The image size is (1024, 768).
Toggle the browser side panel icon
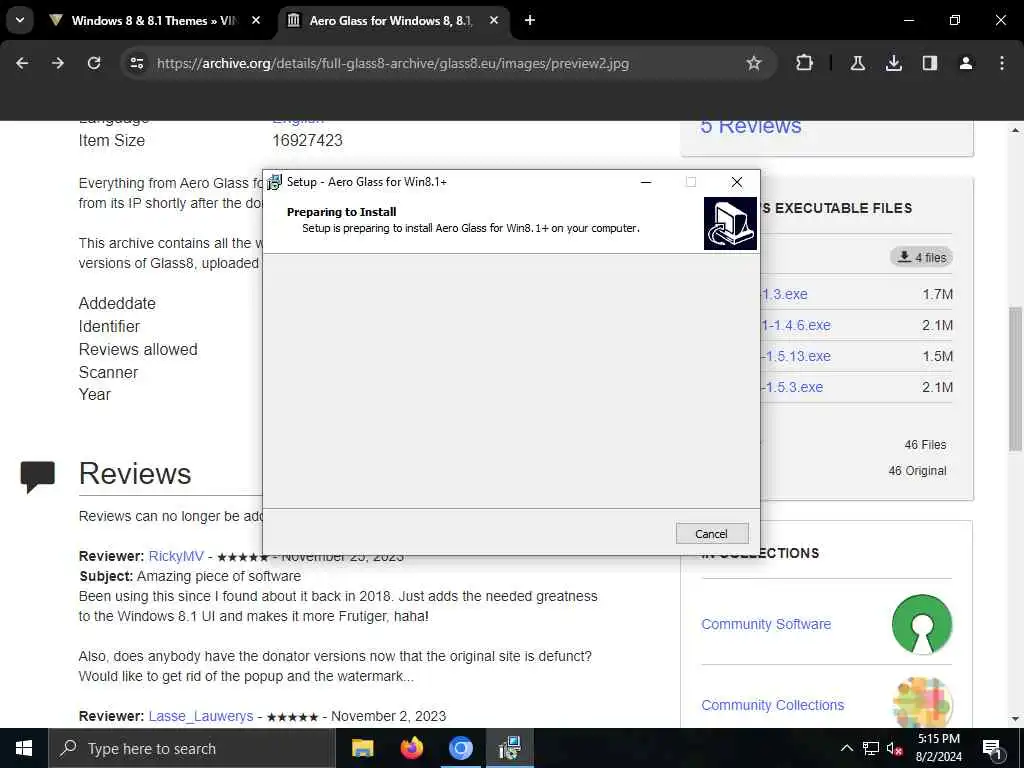930,63
